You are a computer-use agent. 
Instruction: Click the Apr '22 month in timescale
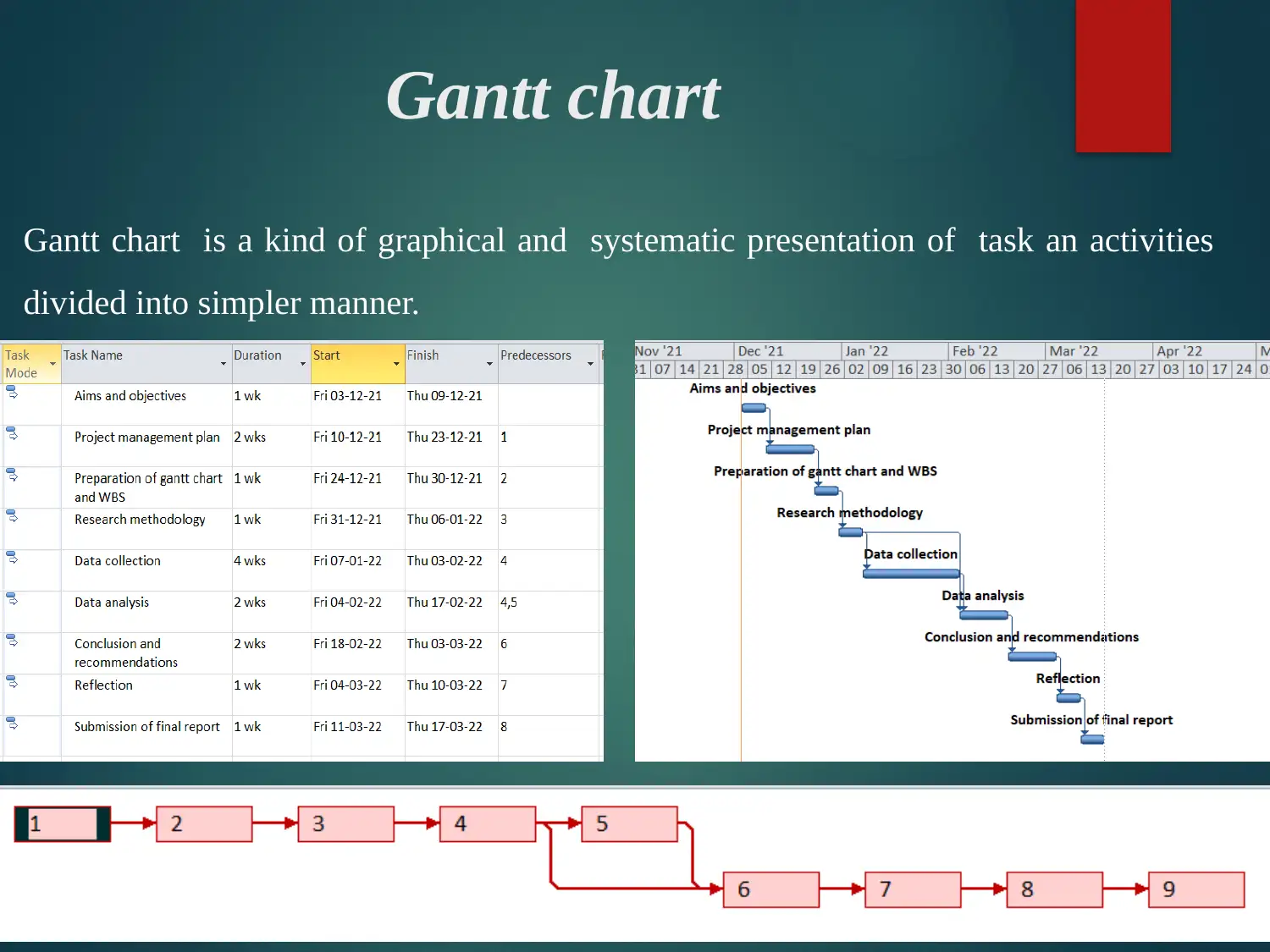[1205, 351]
